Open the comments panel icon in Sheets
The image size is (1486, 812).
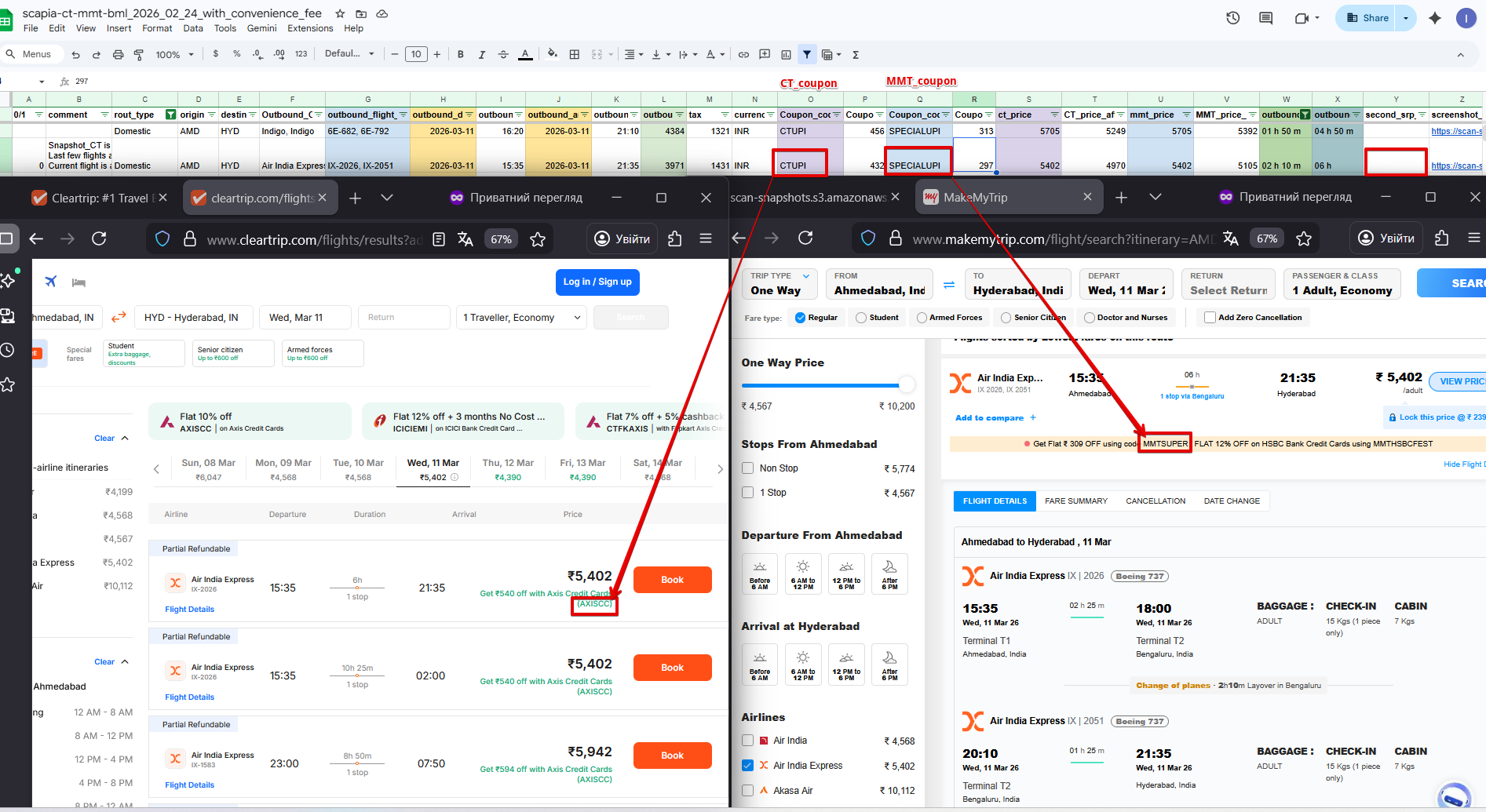point(1265,18)
